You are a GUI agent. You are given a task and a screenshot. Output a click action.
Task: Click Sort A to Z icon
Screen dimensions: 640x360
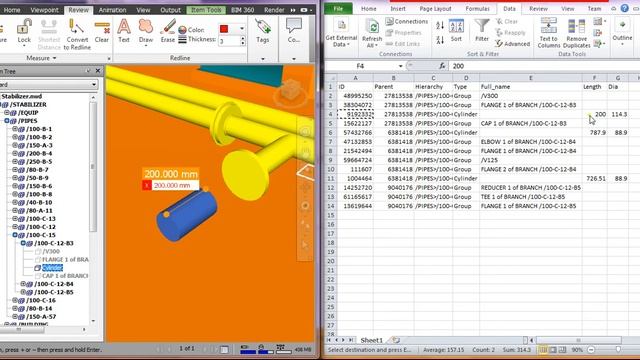click(x=440, y=26)
